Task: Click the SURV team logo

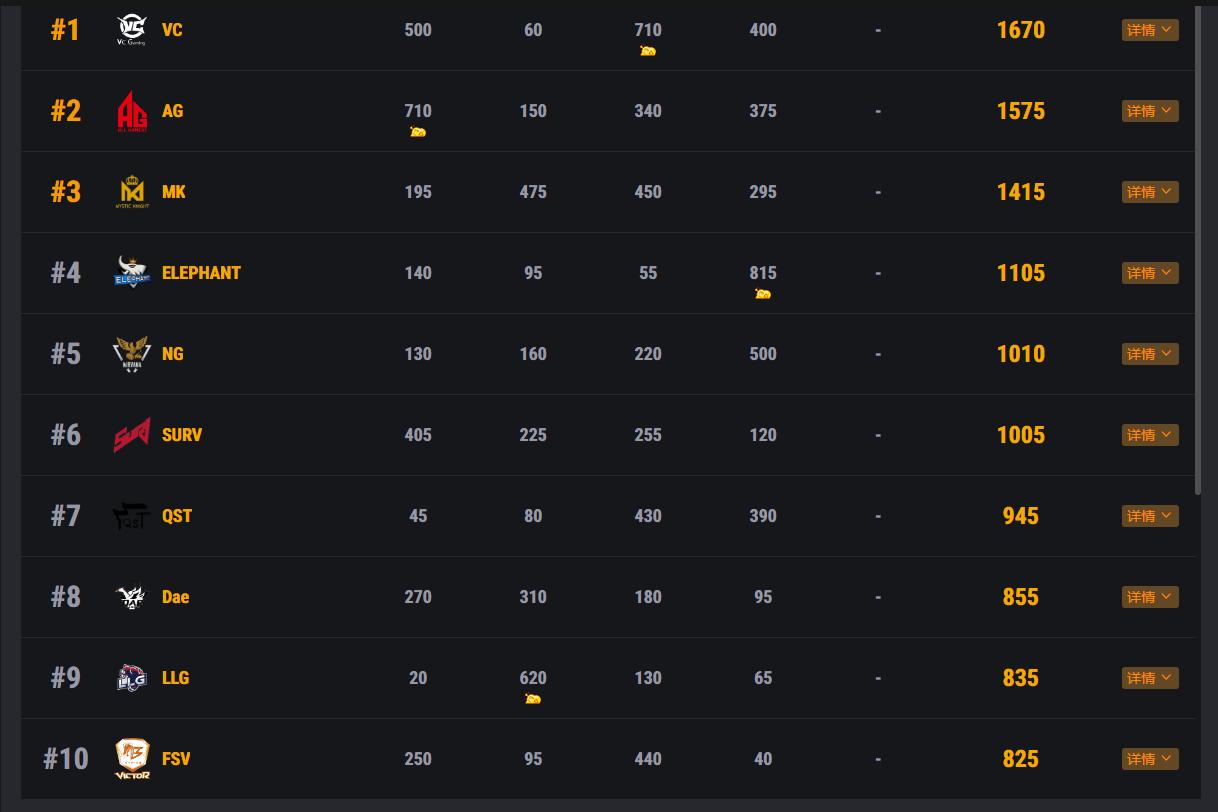Action: point(131,435)
